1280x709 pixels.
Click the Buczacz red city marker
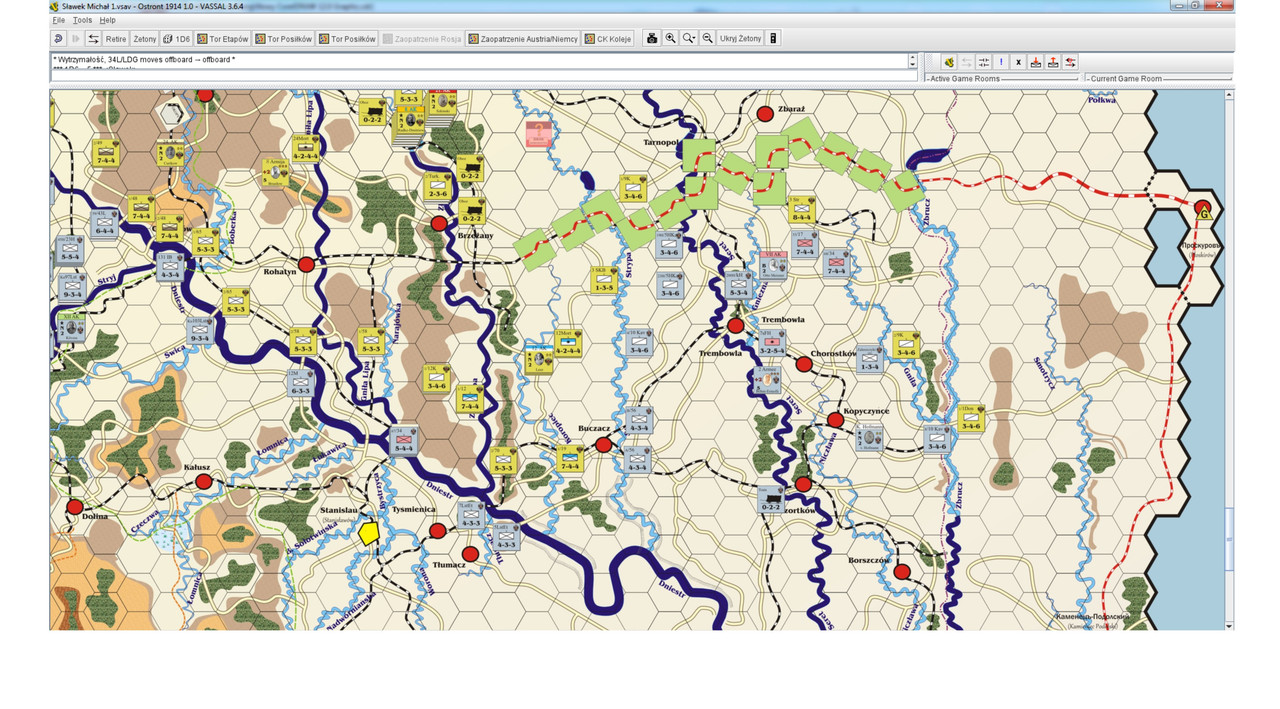pos(603,445)
